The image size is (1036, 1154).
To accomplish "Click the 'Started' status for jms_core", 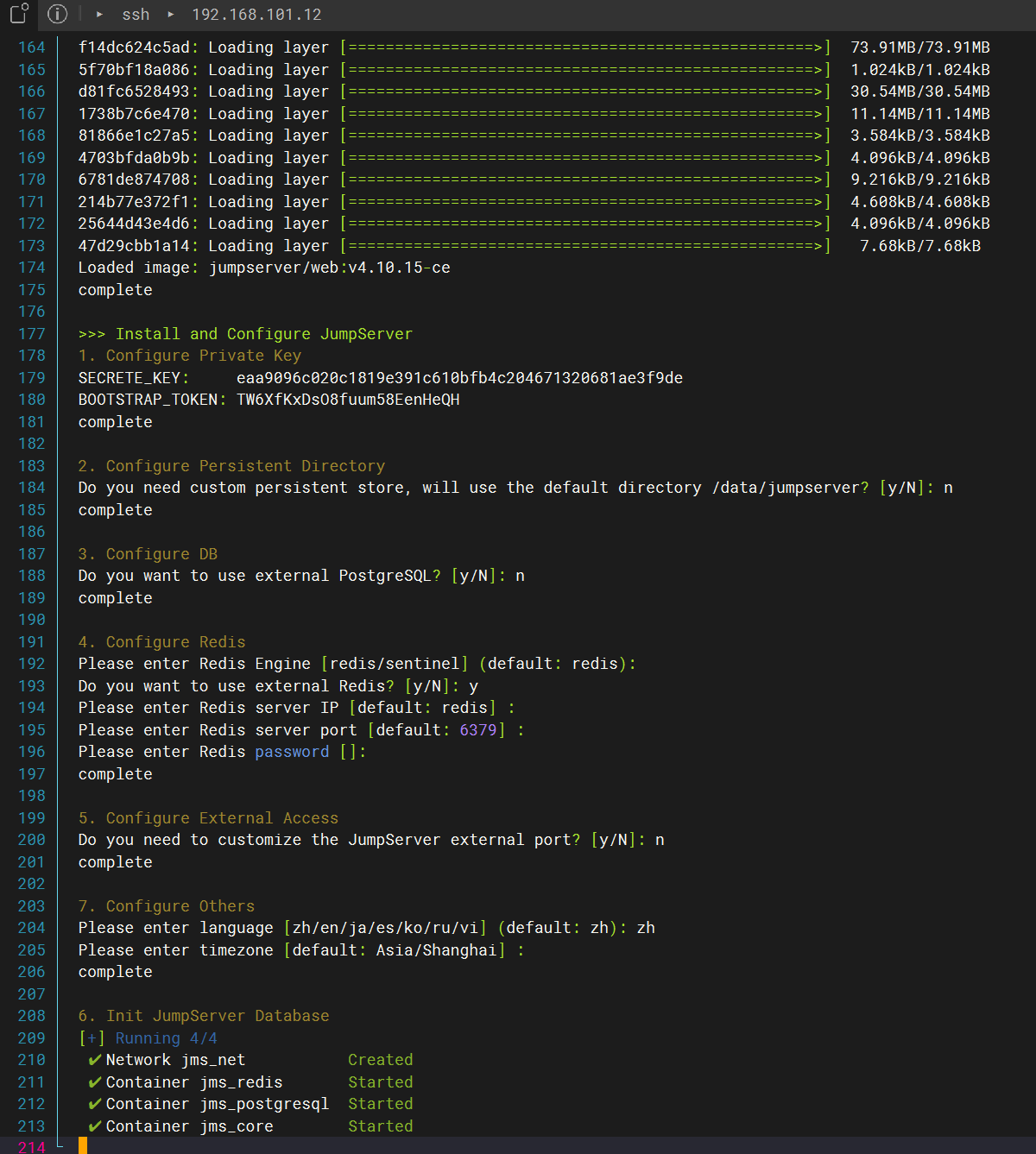I will click(381, 1126).
